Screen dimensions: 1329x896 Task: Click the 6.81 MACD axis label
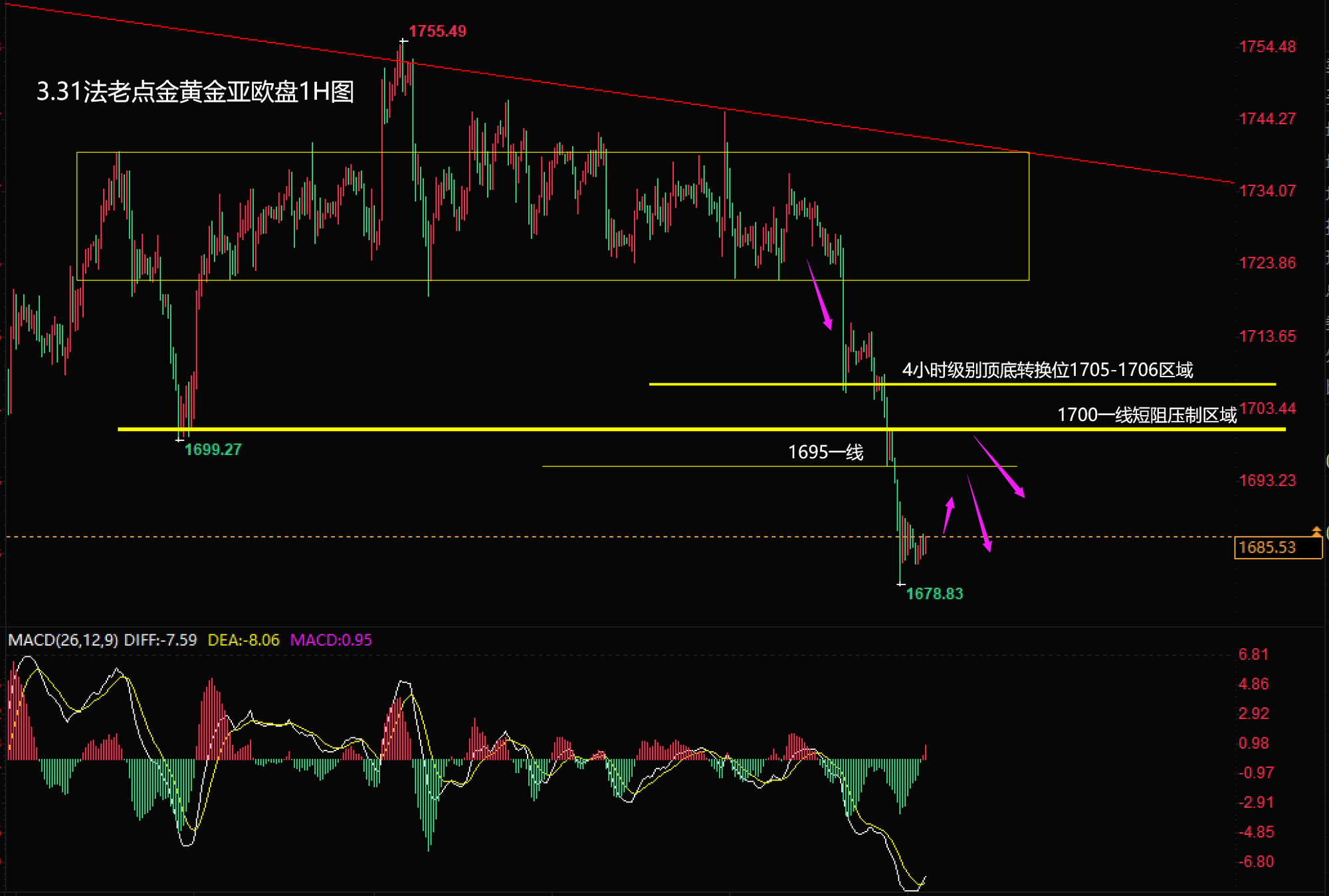1253,655
